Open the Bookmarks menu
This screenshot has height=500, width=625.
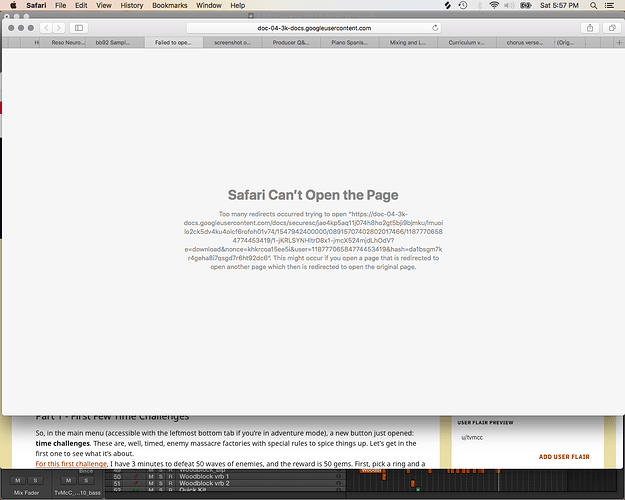[x=170, y=5]
